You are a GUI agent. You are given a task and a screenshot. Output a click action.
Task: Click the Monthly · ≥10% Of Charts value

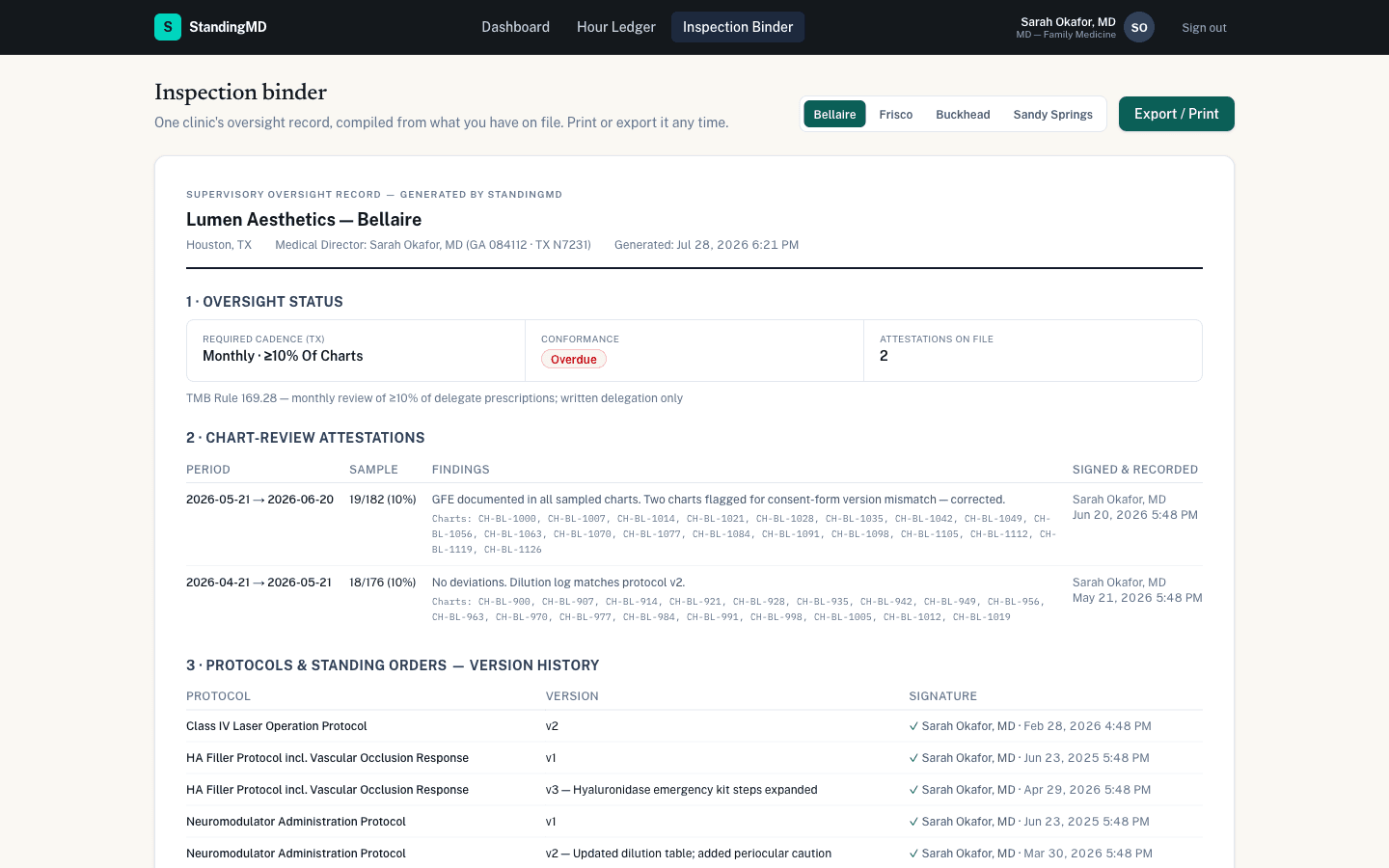[x=283, y=356]
